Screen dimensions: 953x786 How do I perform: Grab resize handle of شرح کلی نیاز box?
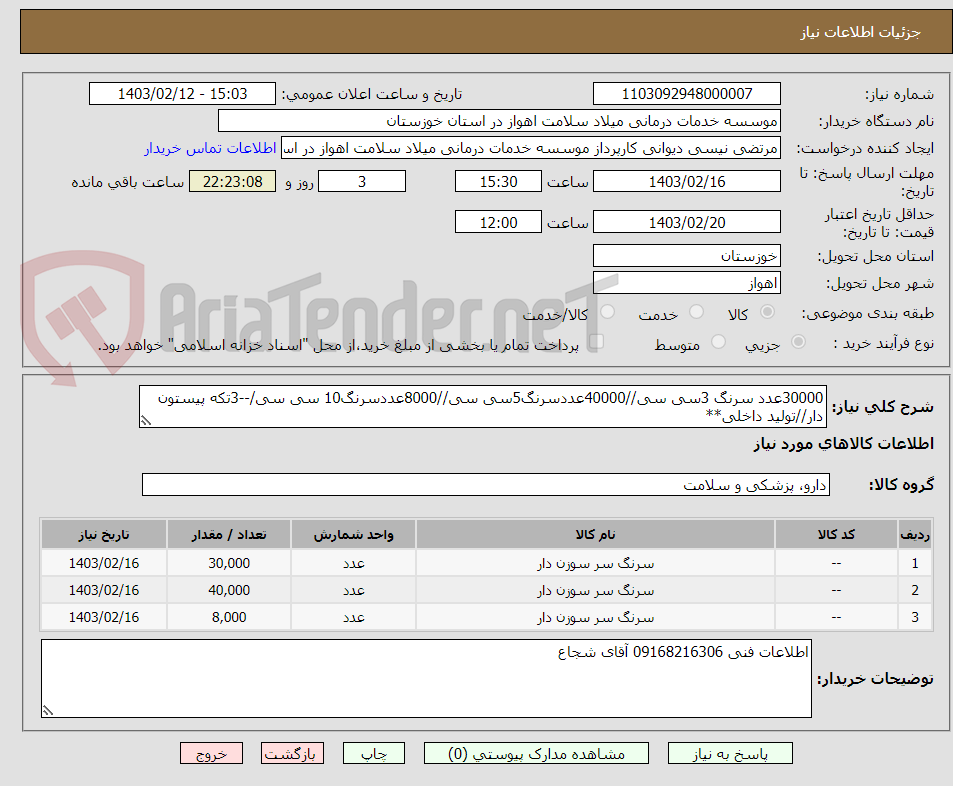145,421
